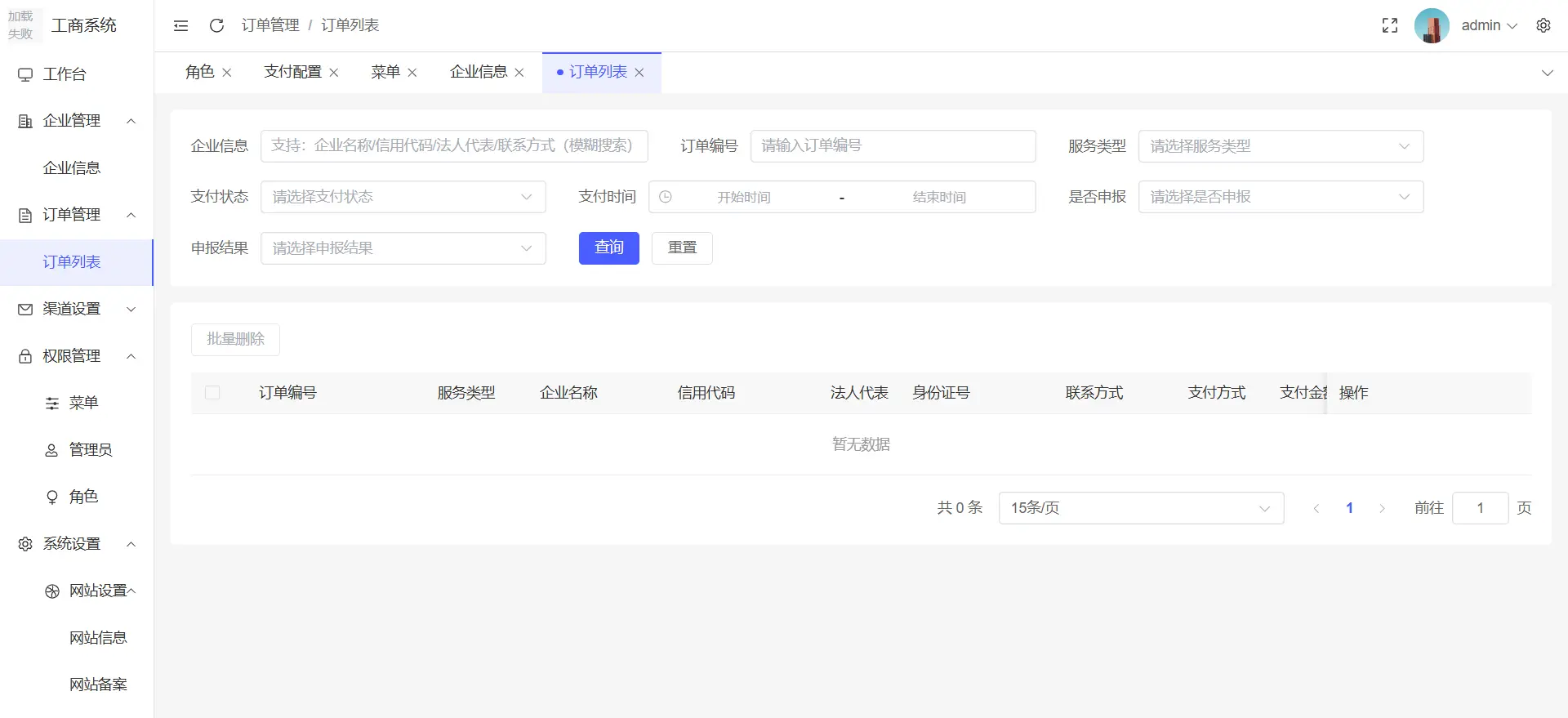This screenshot has width=1568, height=718.
Task: Click the refresh page icon
Action: 216,26
